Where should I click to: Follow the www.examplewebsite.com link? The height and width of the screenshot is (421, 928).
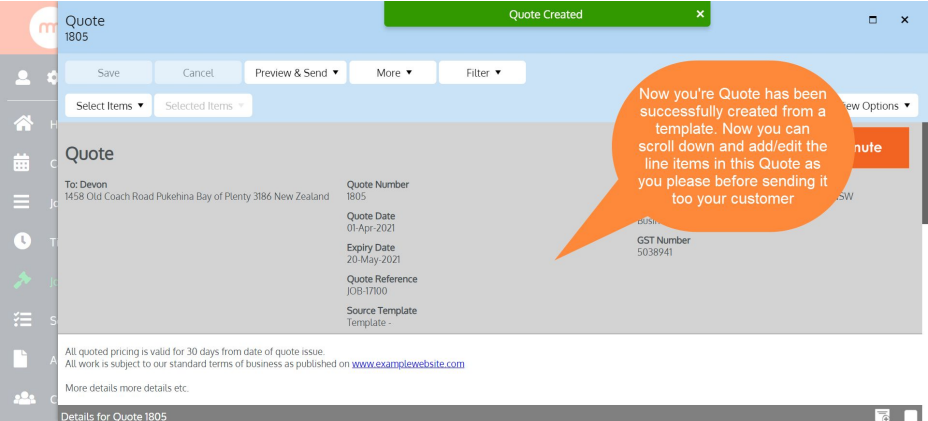(408, 364)
